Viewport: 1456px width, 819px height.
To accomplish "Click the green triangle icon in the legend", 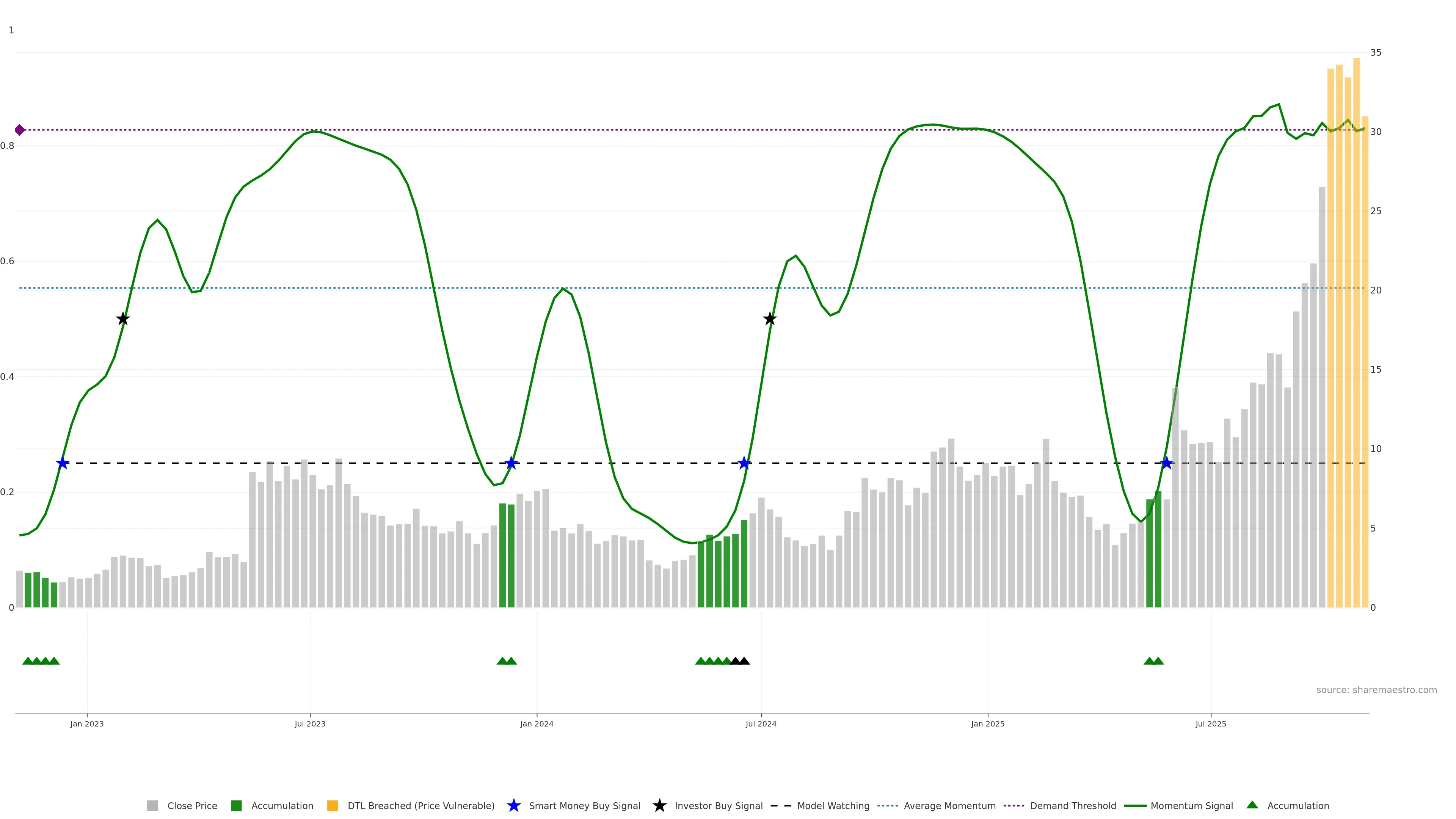I will click(1252, 805).
